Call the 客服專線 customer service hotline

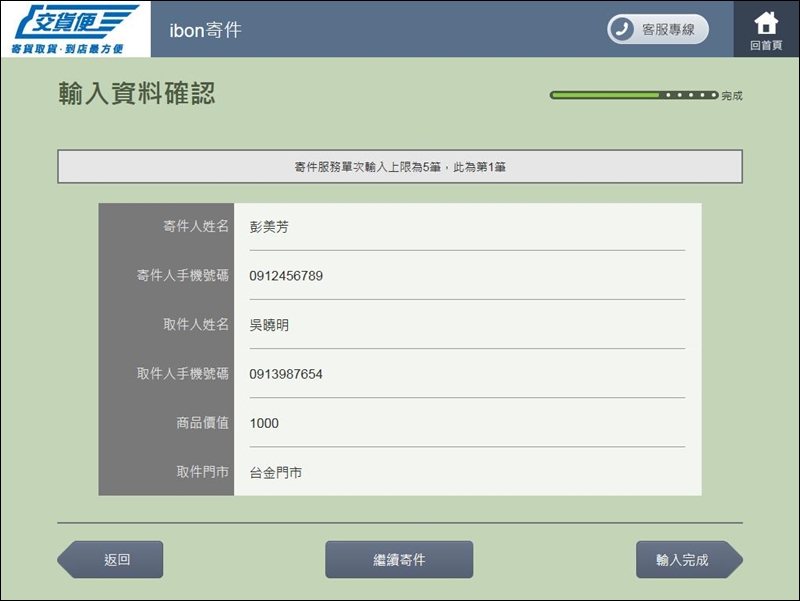pyautogui.click(x=657, y=30)
